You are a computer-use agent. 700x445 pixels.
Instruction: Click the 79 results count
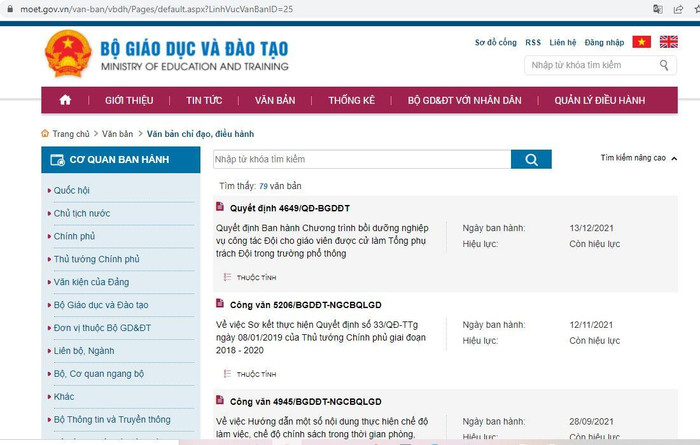[x=263, y=186]
